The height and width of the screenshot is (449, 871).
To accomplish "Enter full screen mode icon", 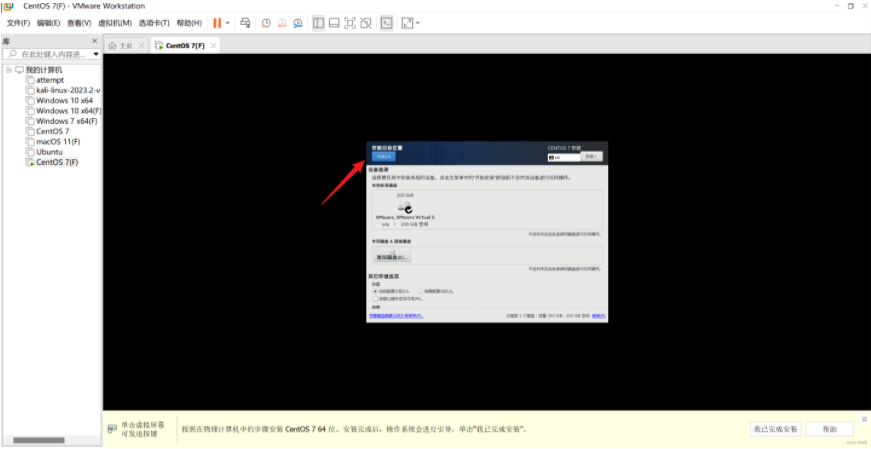I will click(x=349, y=23).
